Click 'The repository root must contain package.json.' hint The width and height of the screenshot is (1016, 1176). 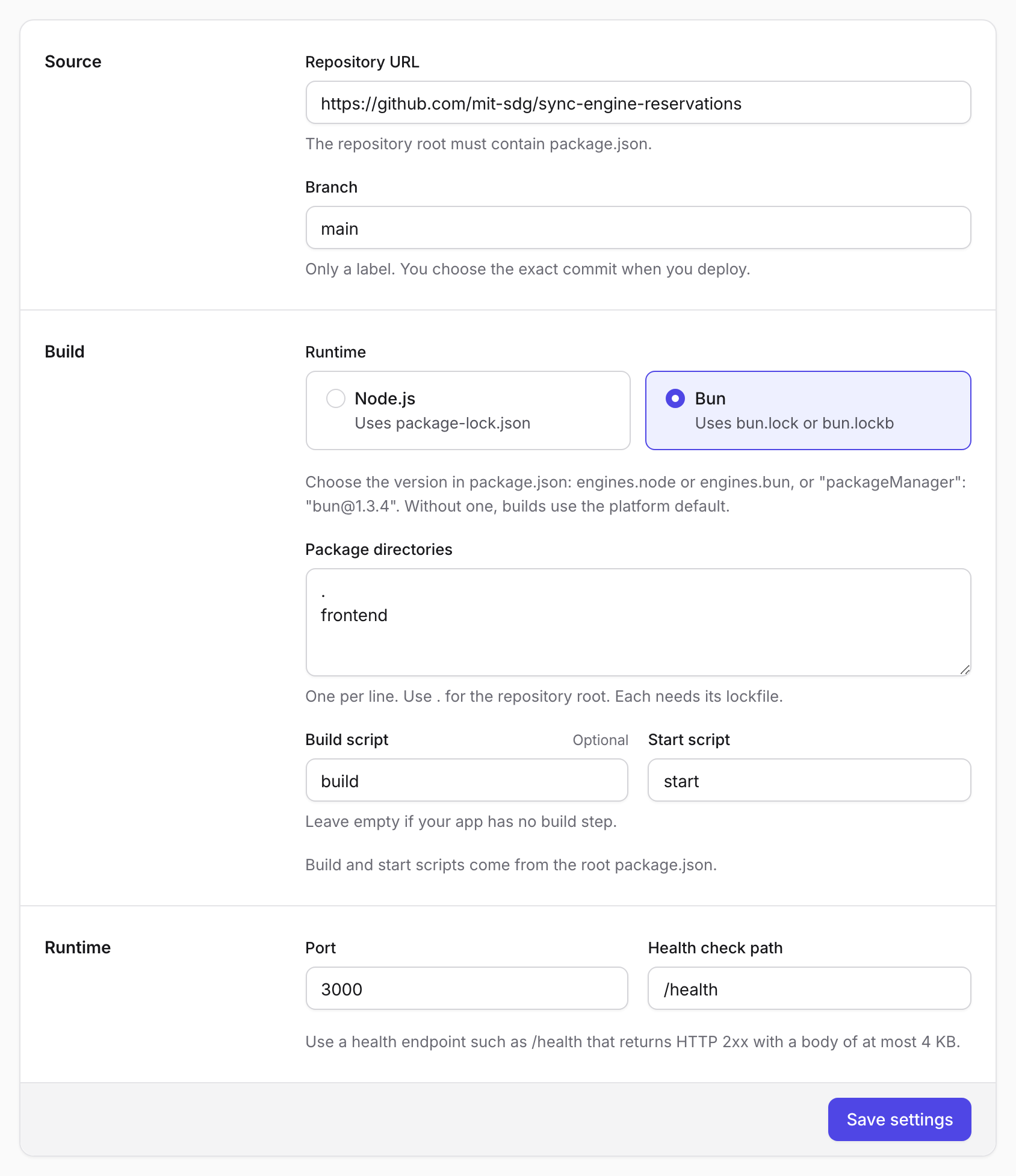click(479, 144)
